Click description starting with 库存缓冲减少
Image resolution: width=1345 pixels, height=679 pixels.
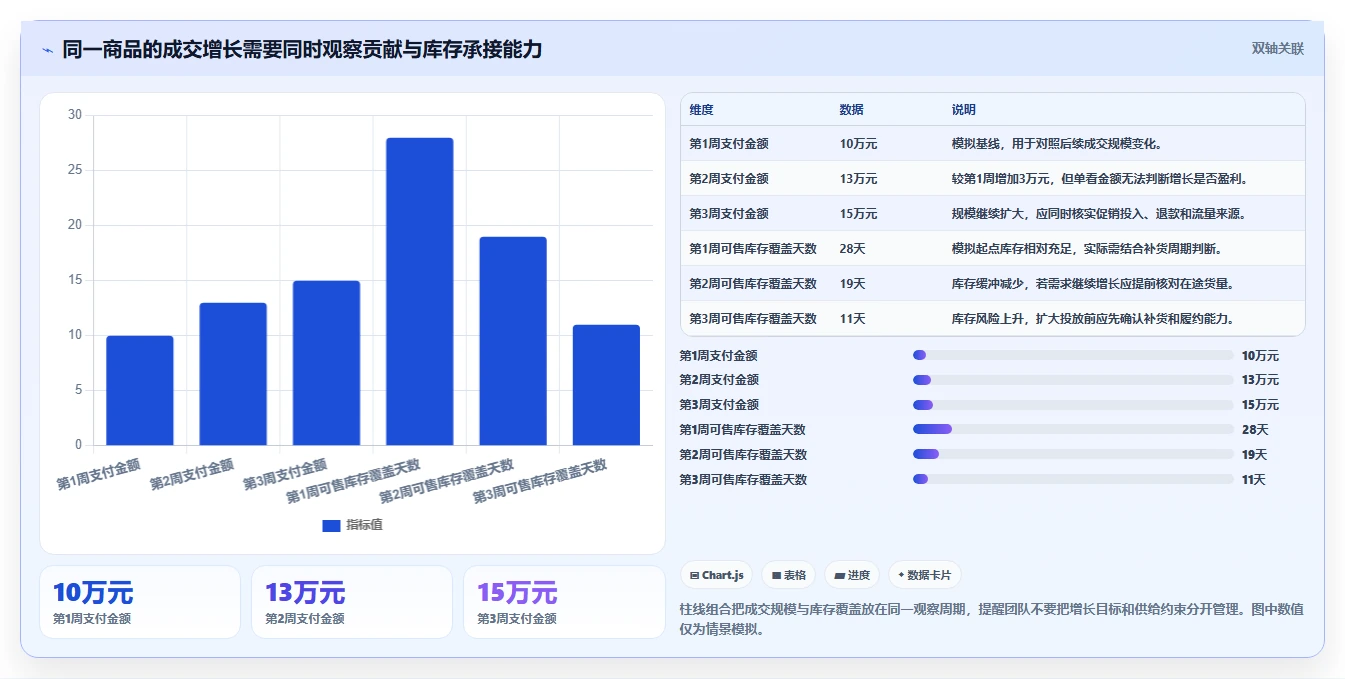point(1093,283)
